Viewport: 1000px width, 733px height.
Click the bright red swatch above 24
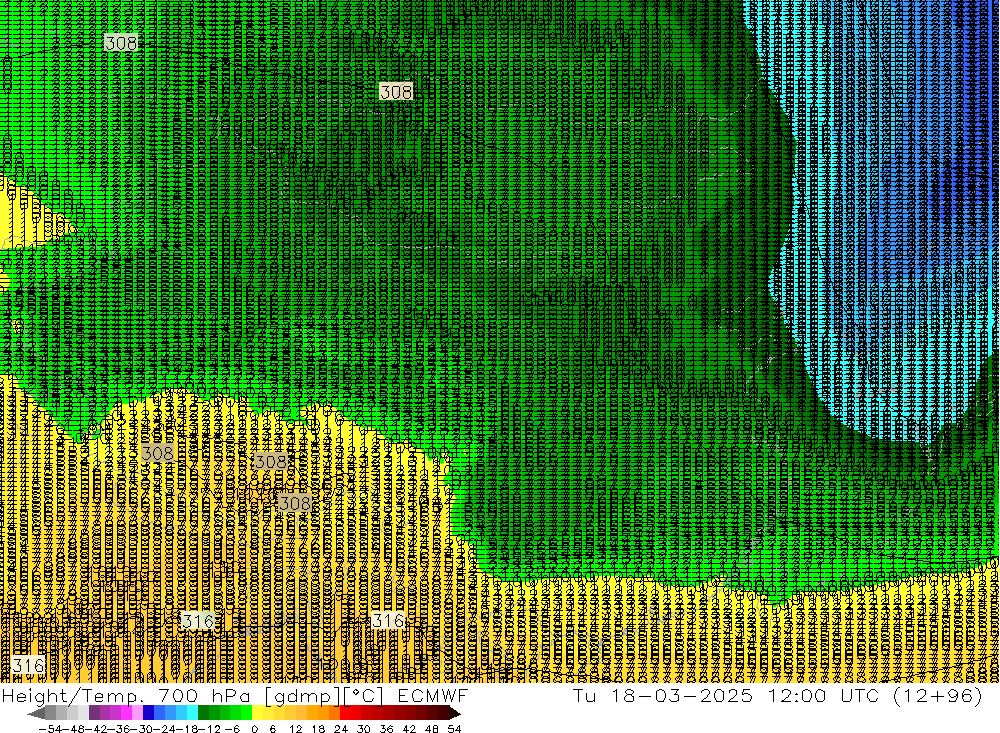[345, 713]
